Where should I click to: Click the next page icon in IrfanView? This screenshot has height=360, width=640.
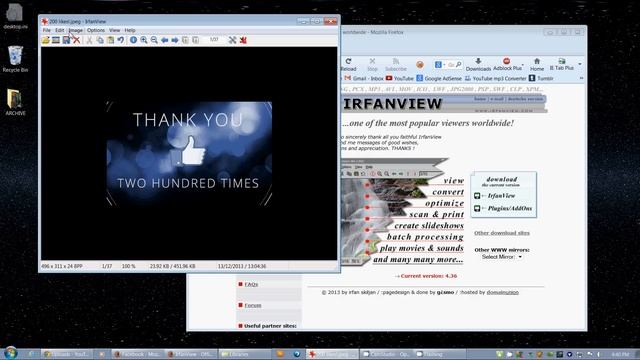click(x=196, y=40)
